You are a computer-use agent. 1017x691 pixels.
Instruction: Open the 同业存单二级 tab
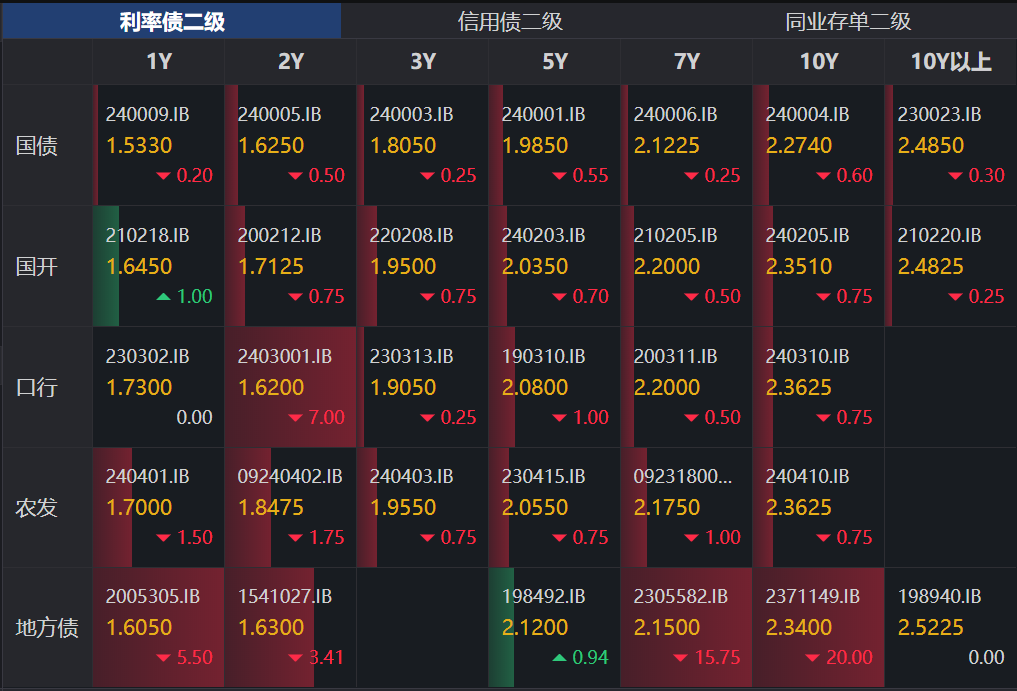click(x=848, y=21)
